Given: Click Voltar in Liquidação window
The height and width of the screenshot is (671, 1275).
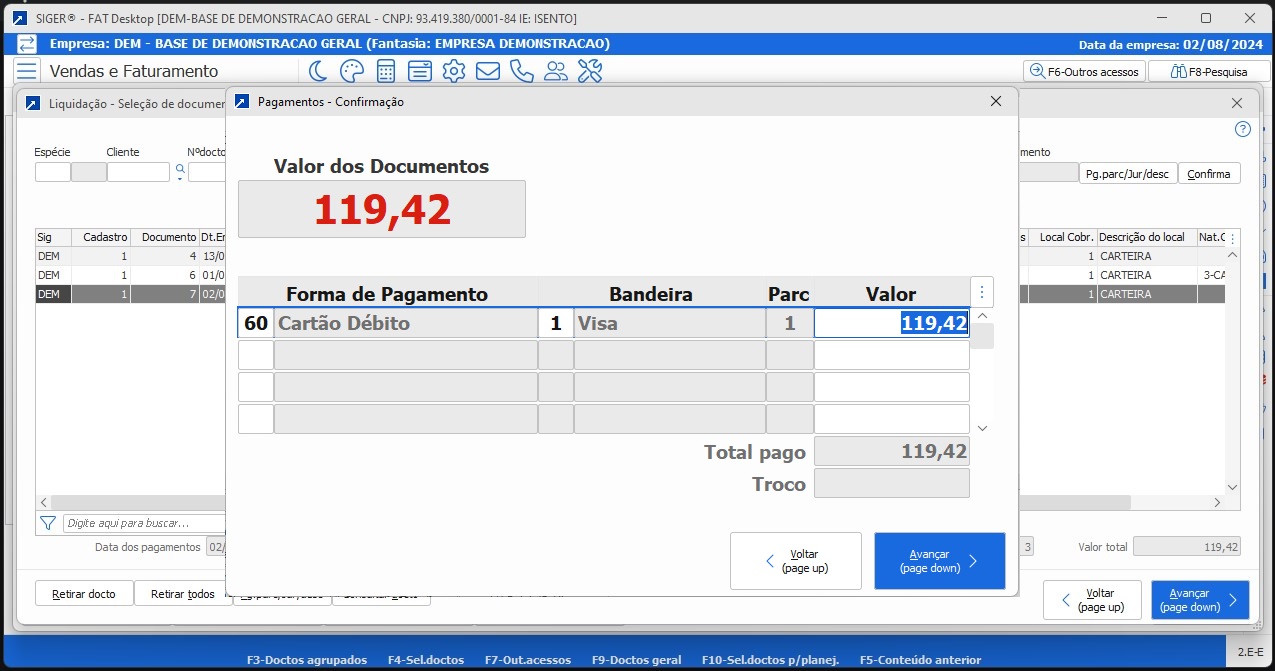Looking at the screenshot, I should click(x=1092, y=600).
